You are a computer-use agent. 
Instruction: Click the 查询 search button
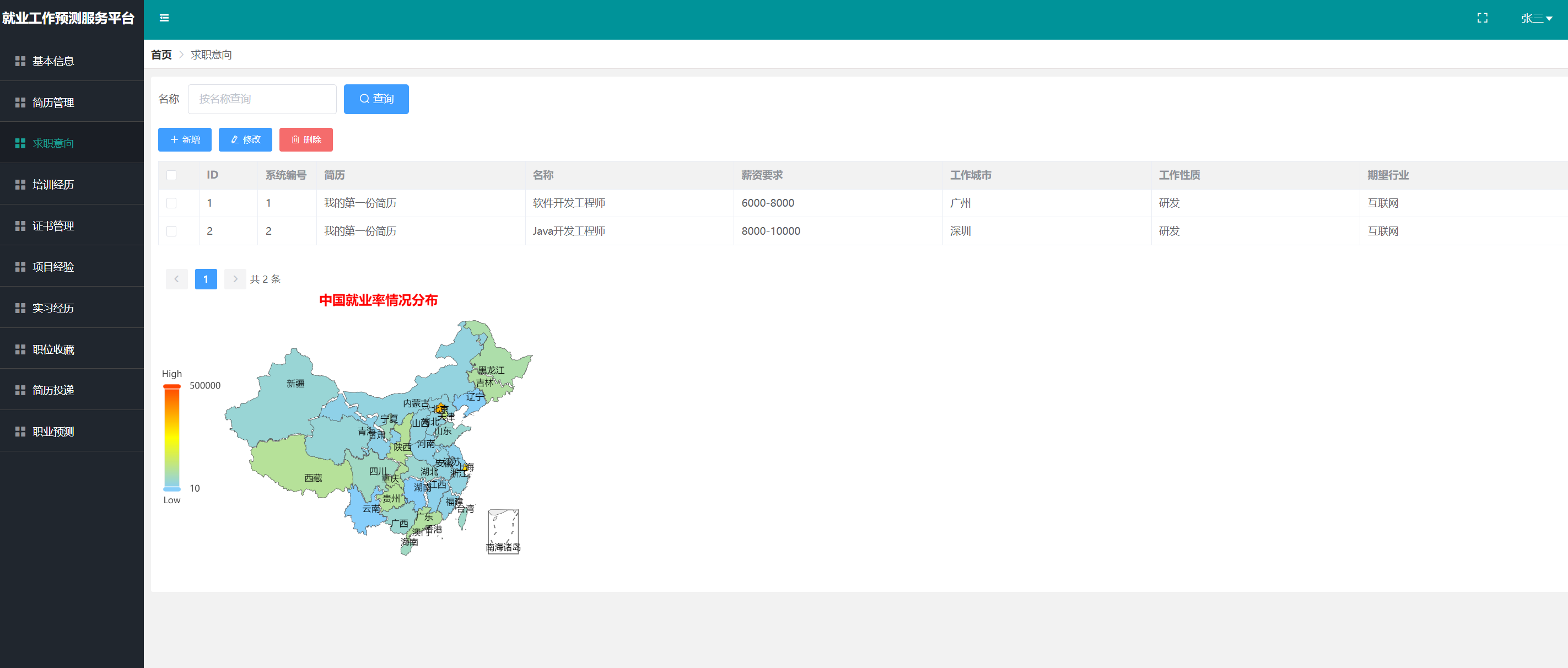tap(376, 99)
